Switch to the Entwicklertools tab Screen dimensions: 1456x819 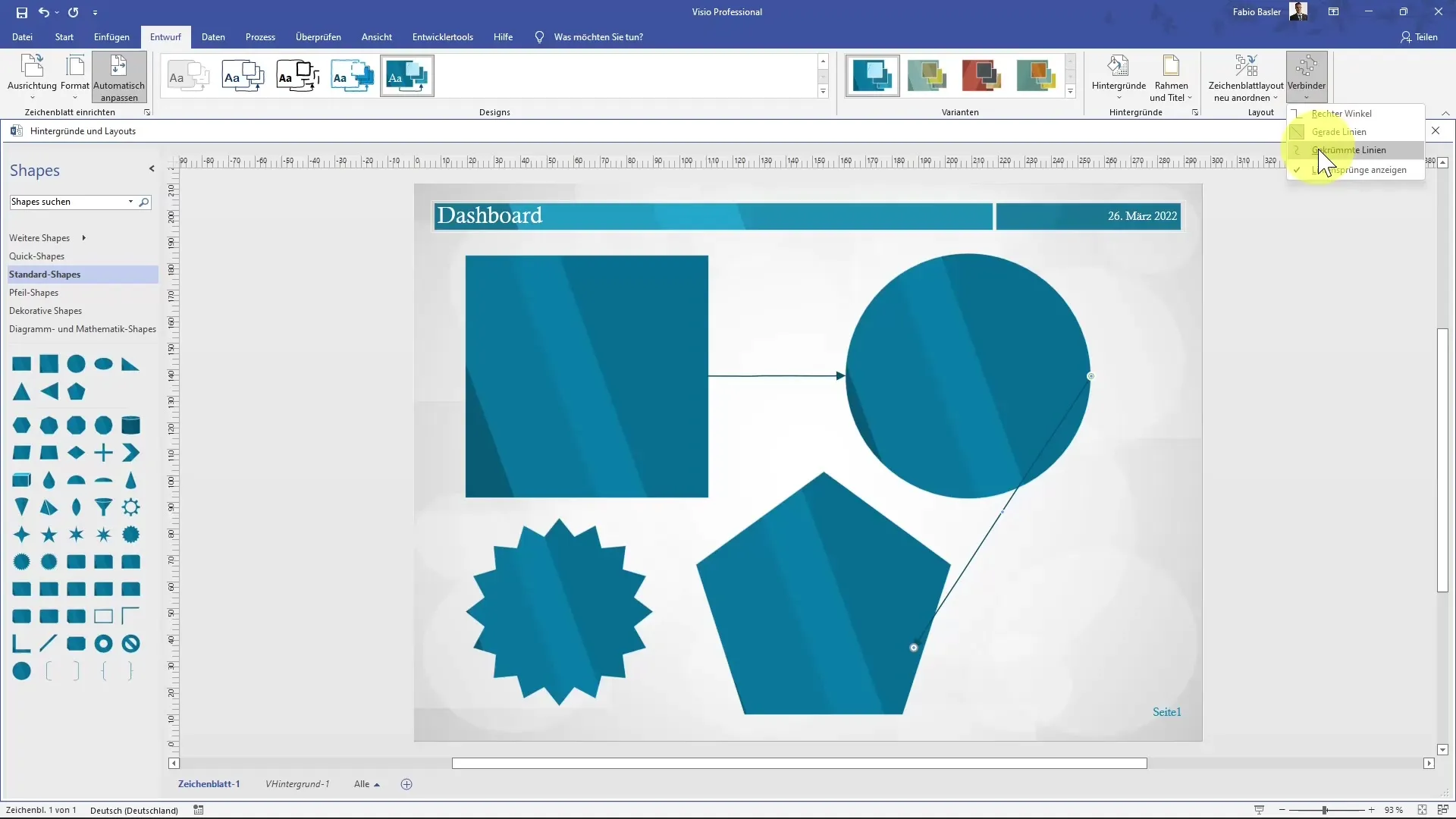(x=443, y=37)
